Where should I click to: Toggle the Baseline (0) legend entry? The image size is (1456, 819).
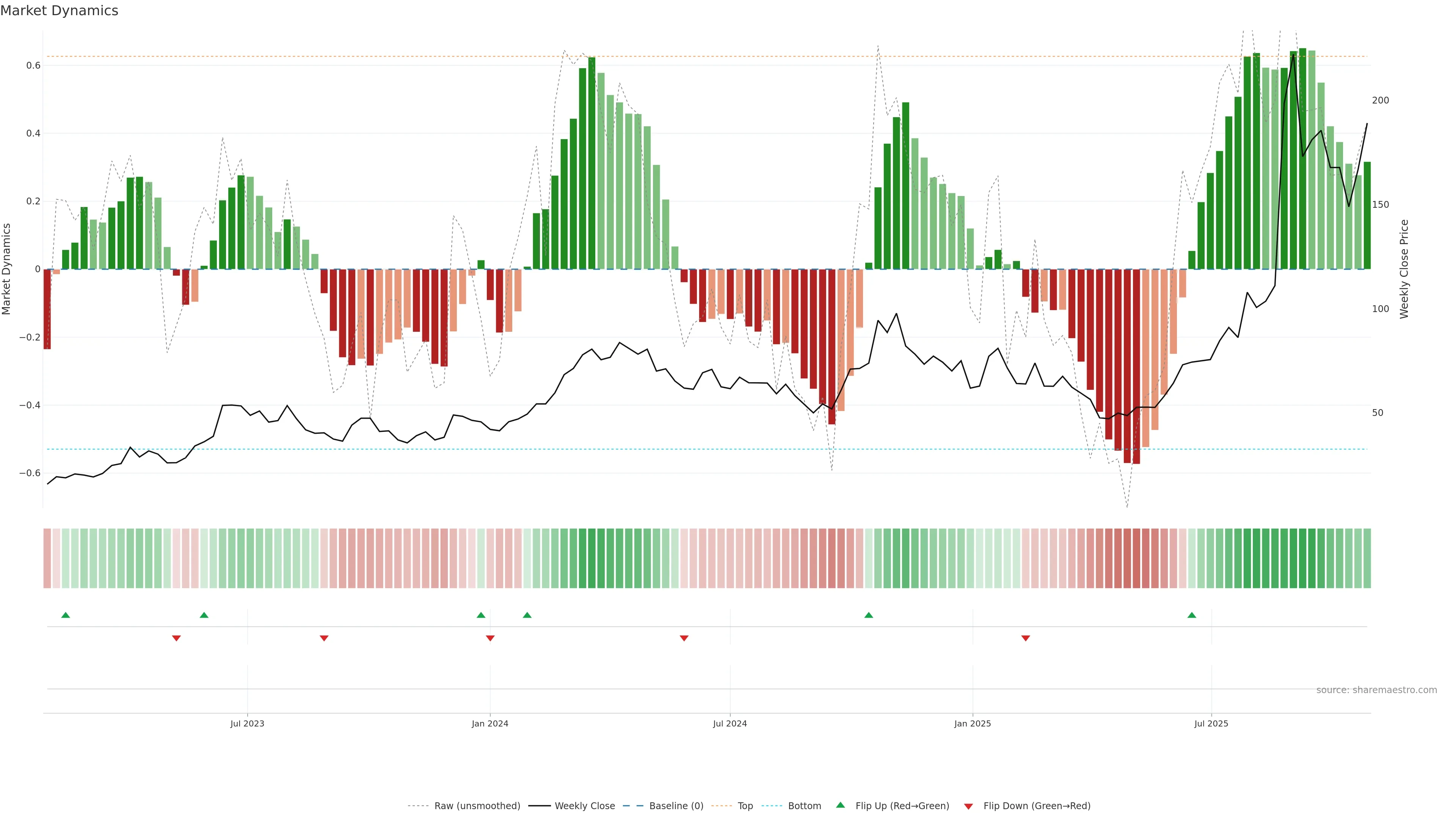(x=676, y=806)
